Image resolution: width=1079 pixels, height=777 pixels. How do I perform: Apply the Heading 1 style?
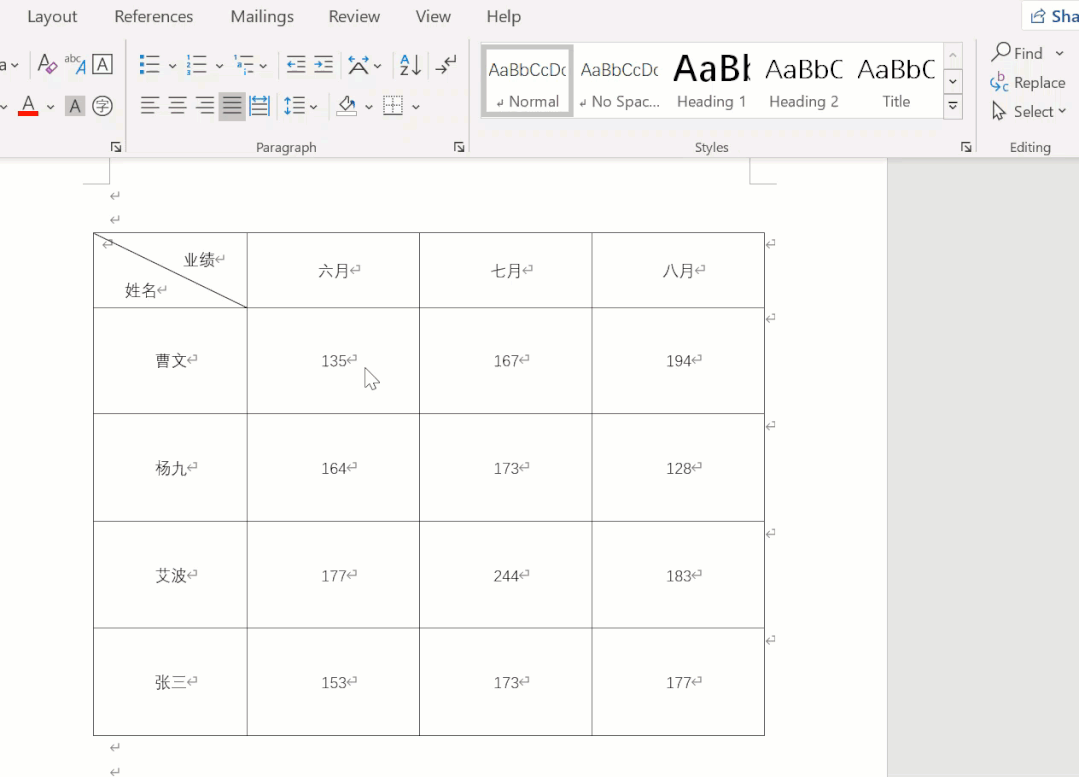712,81
